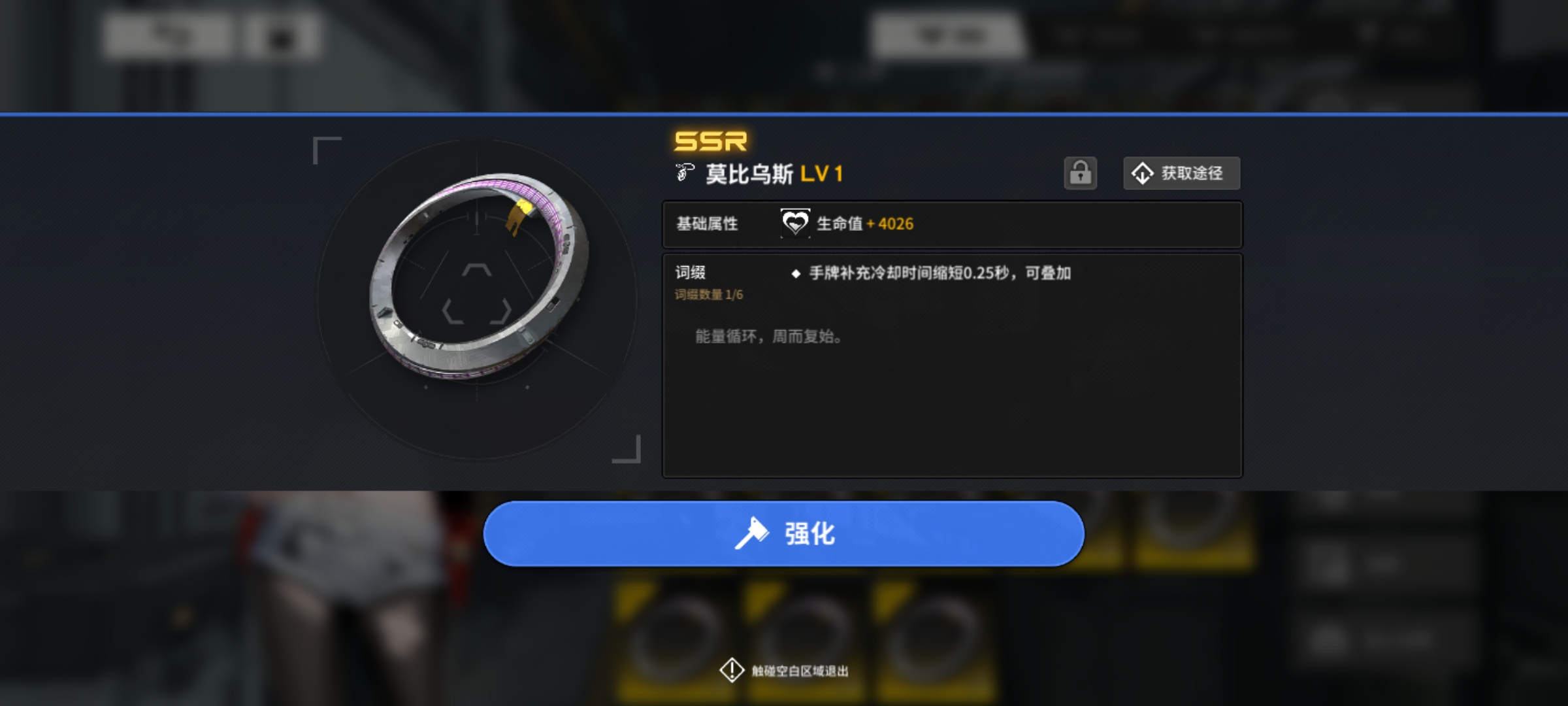Tap the heart HP icon beside 生命值
This screenshot has width=1568, height=706.
click(x=795, y=224)
